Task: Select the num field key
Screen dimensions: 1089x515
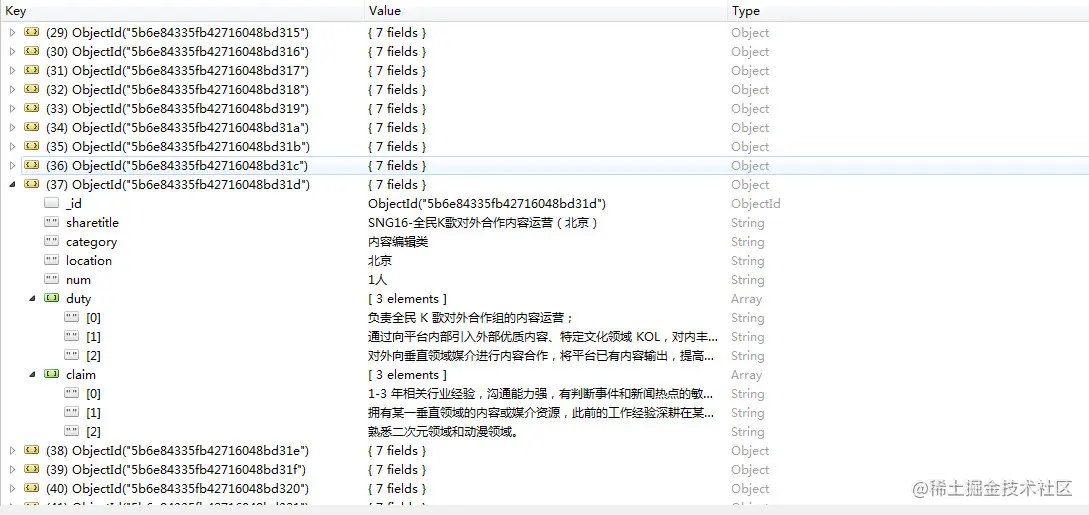Action: click(78, 280)
